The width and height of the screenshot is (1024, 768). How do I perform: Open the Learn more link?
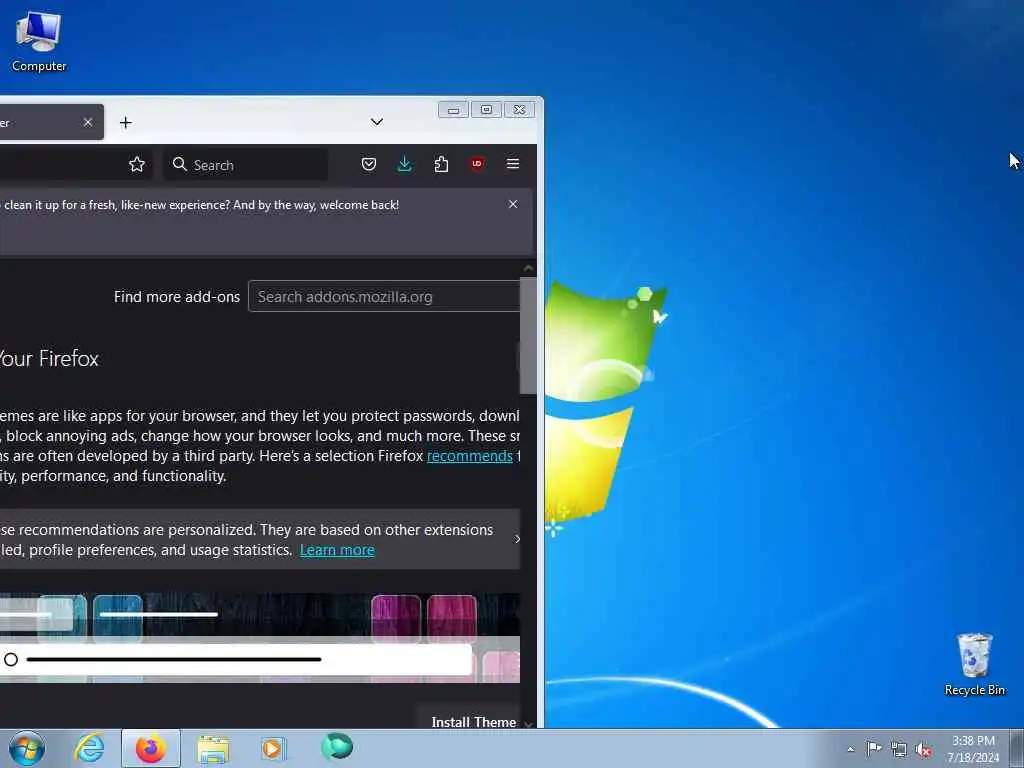(337, 550)
